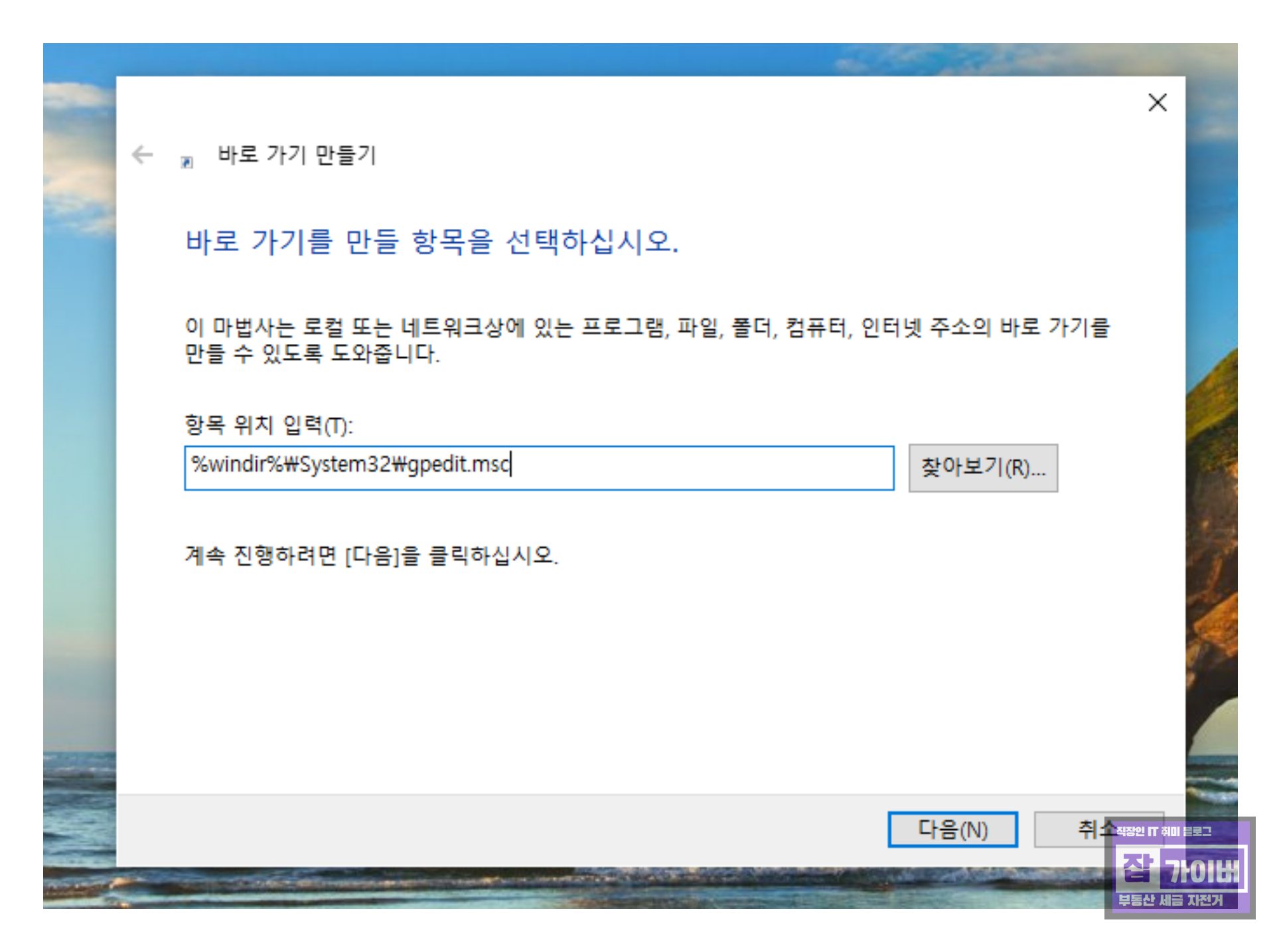Click the 찾아보기(R)... browse button
1281x952 pixels.
coord(982,468)
